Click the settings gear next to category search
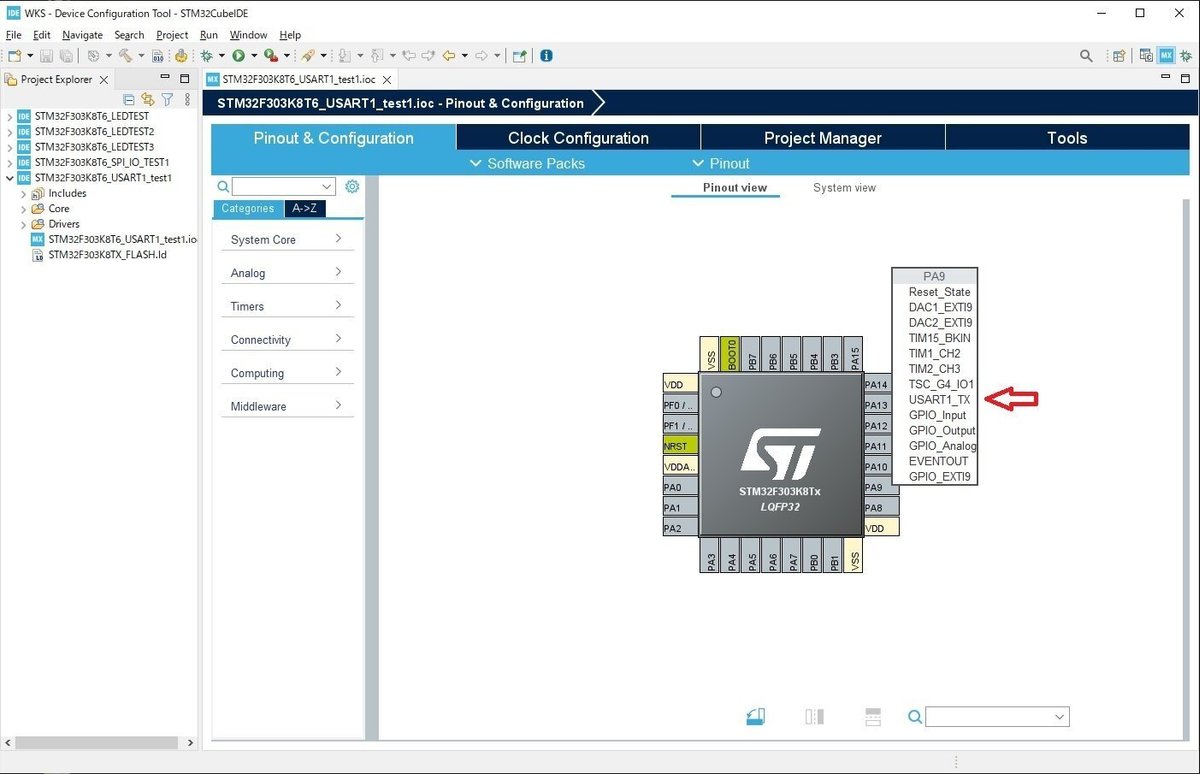This screenshot has height=774, width=1200. (352, 186)
